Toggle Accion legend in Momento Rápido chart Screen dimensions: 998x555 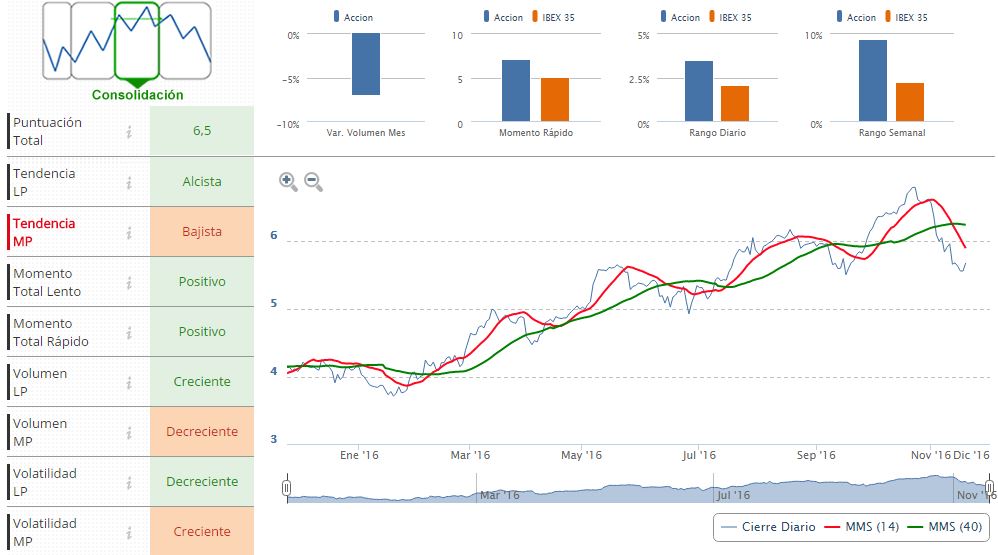pyautogui.click(x=503, y=17)
